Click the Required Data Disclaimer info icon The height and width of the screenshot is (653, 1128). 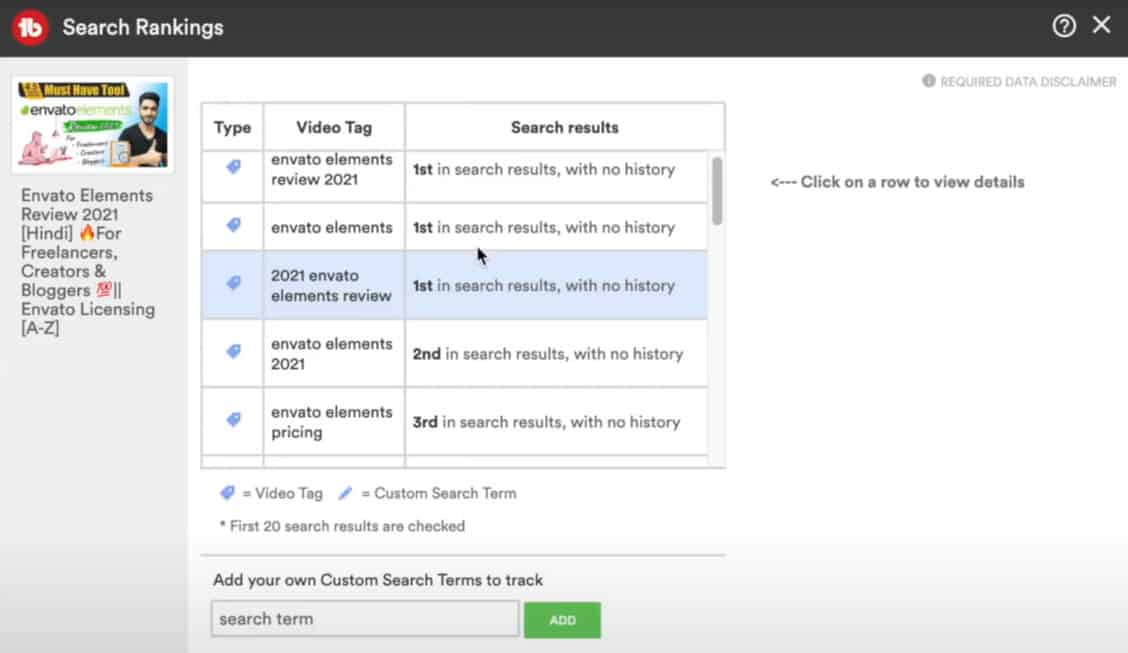928,81
